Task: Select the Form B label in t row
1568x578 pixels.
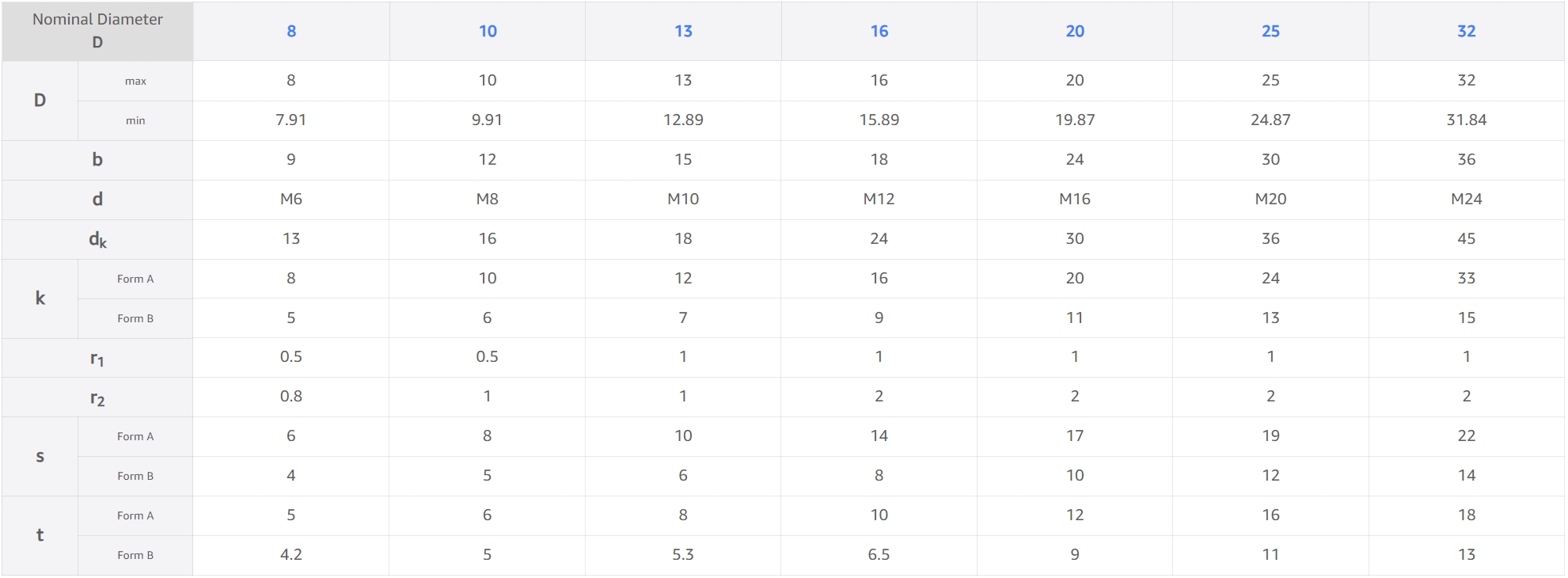Action: click(x=135, y=555)
